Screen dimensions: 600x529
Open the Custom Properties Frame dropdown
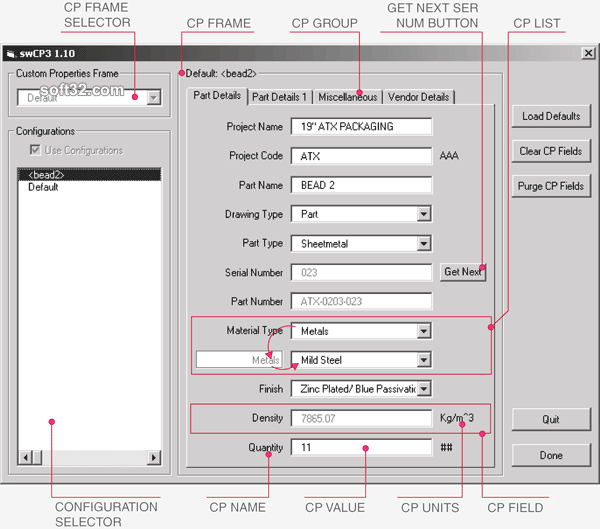pos(153,97)
